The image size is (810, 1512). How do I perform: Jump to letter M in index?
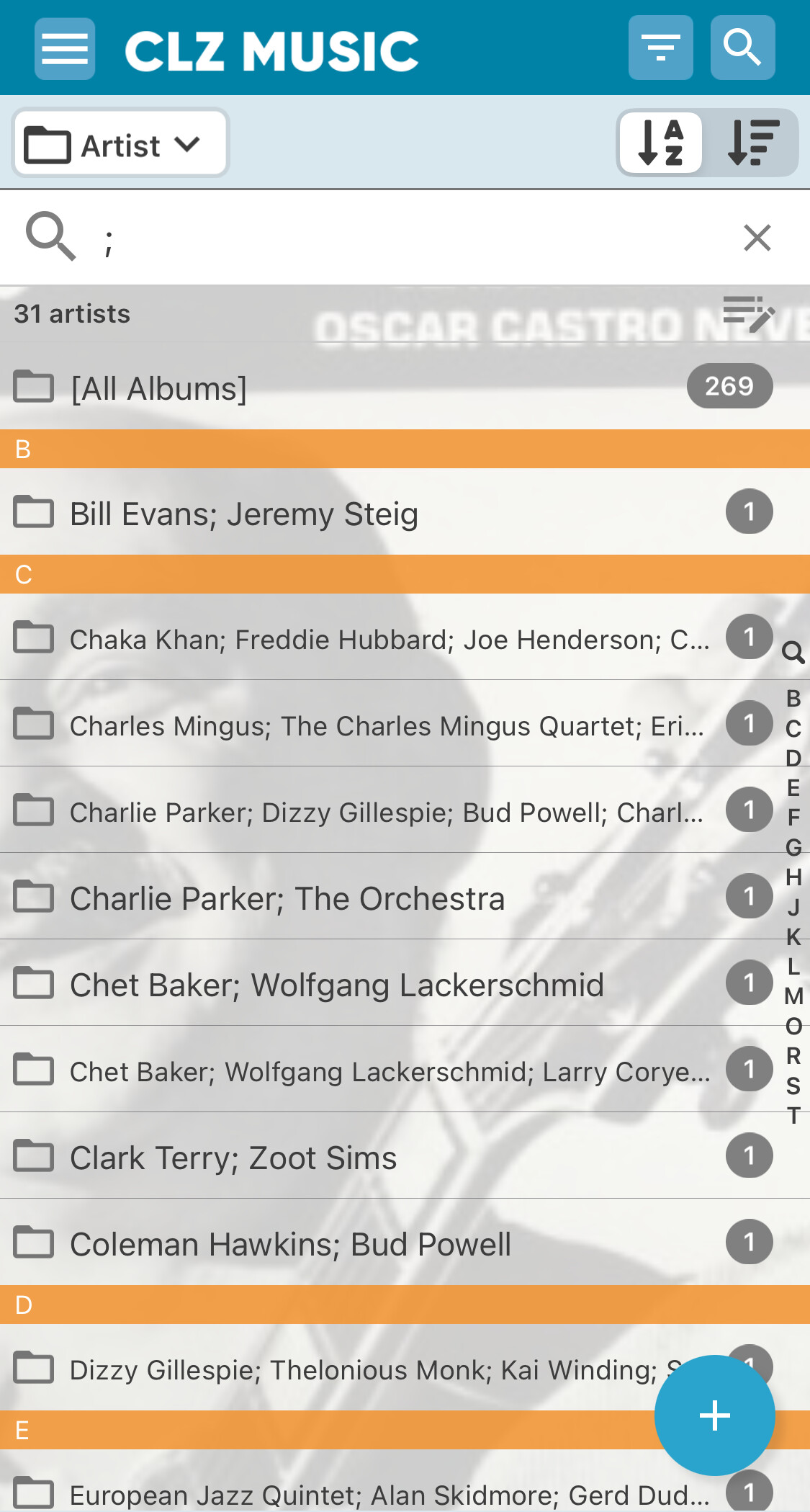point(793,996)
